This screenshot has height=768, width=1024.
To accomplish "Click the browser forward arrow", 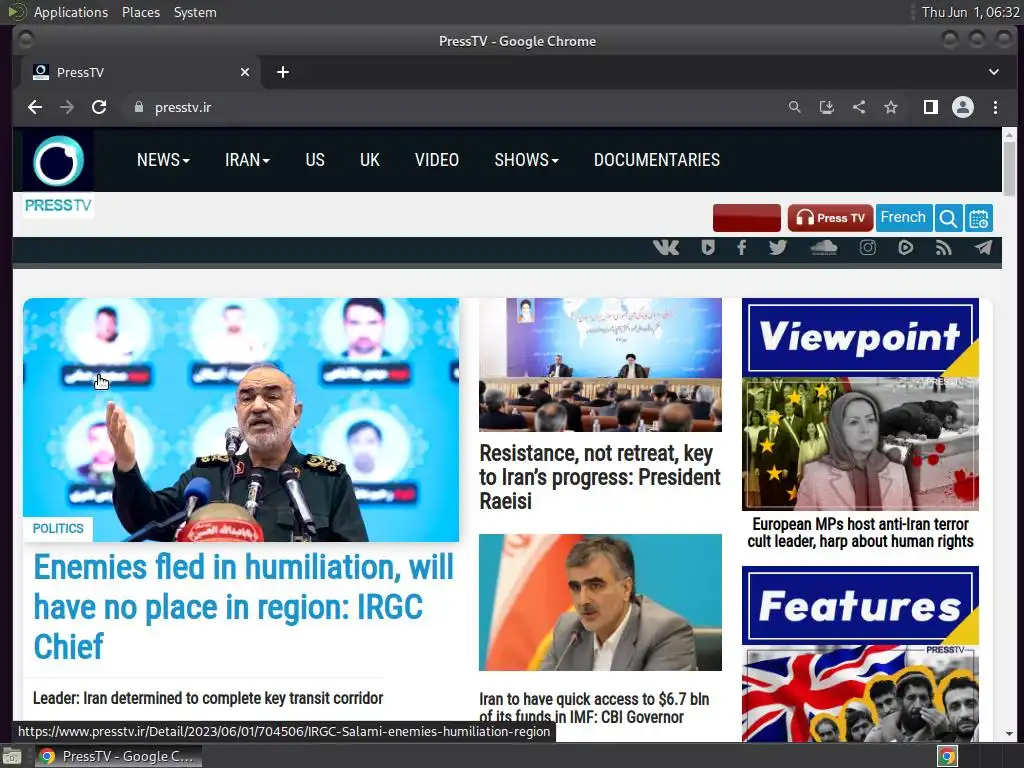I will pyautogui.click(x=67, y=107).
